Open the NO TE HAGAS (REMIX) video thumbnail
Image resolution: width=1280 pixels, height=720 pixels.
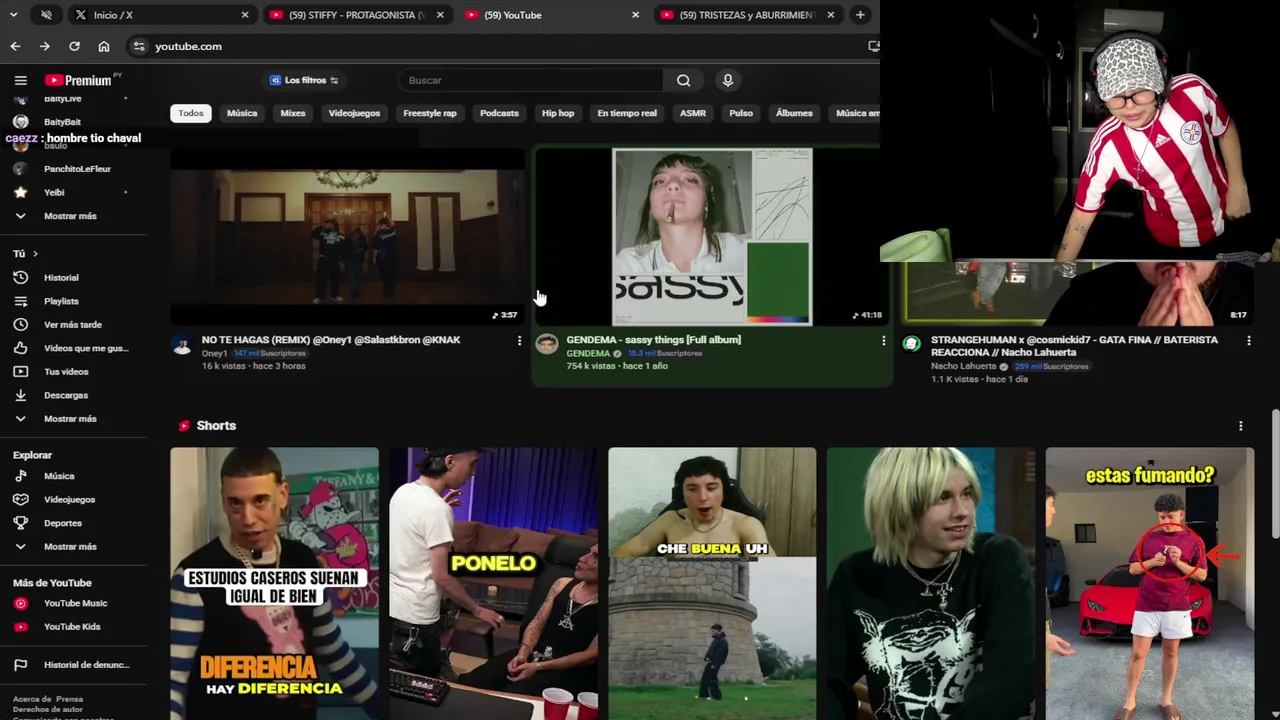347,237
